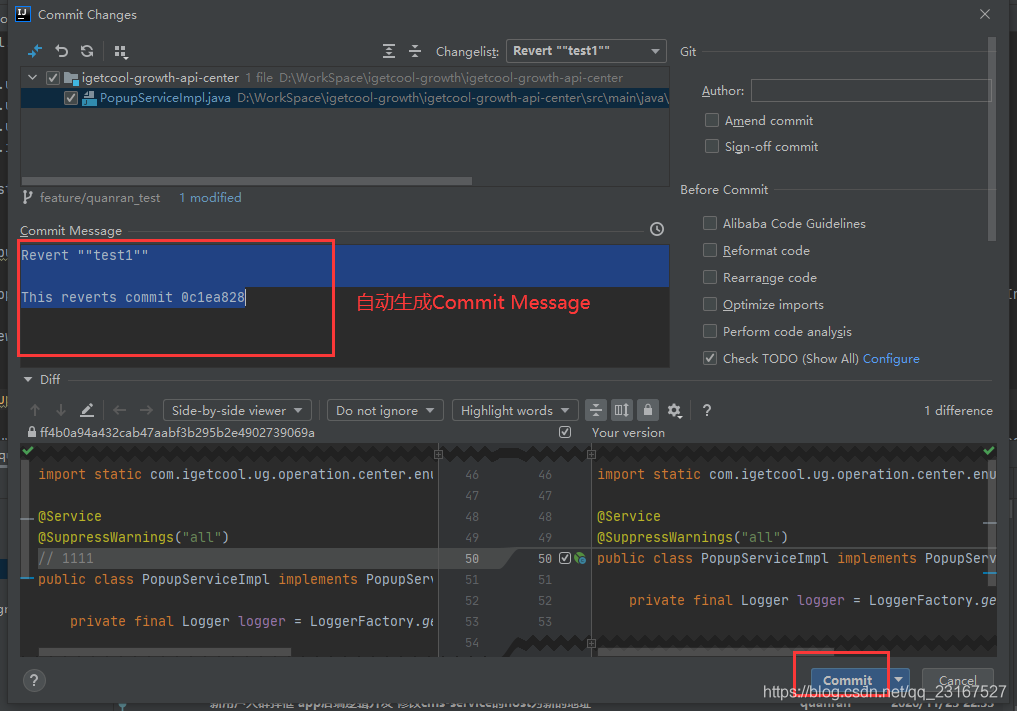
Task: Check Alibaba Code Guidelines option
Action: (710, 223)
